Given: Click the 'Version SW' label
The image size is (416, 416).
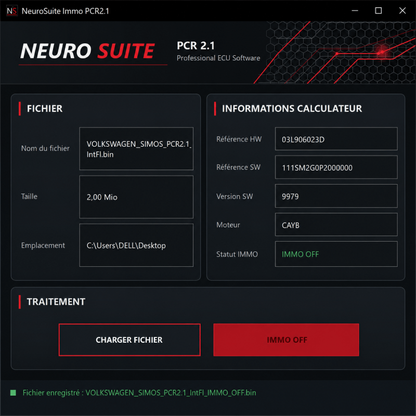Looking at the screenshot, I should (235, 196).
